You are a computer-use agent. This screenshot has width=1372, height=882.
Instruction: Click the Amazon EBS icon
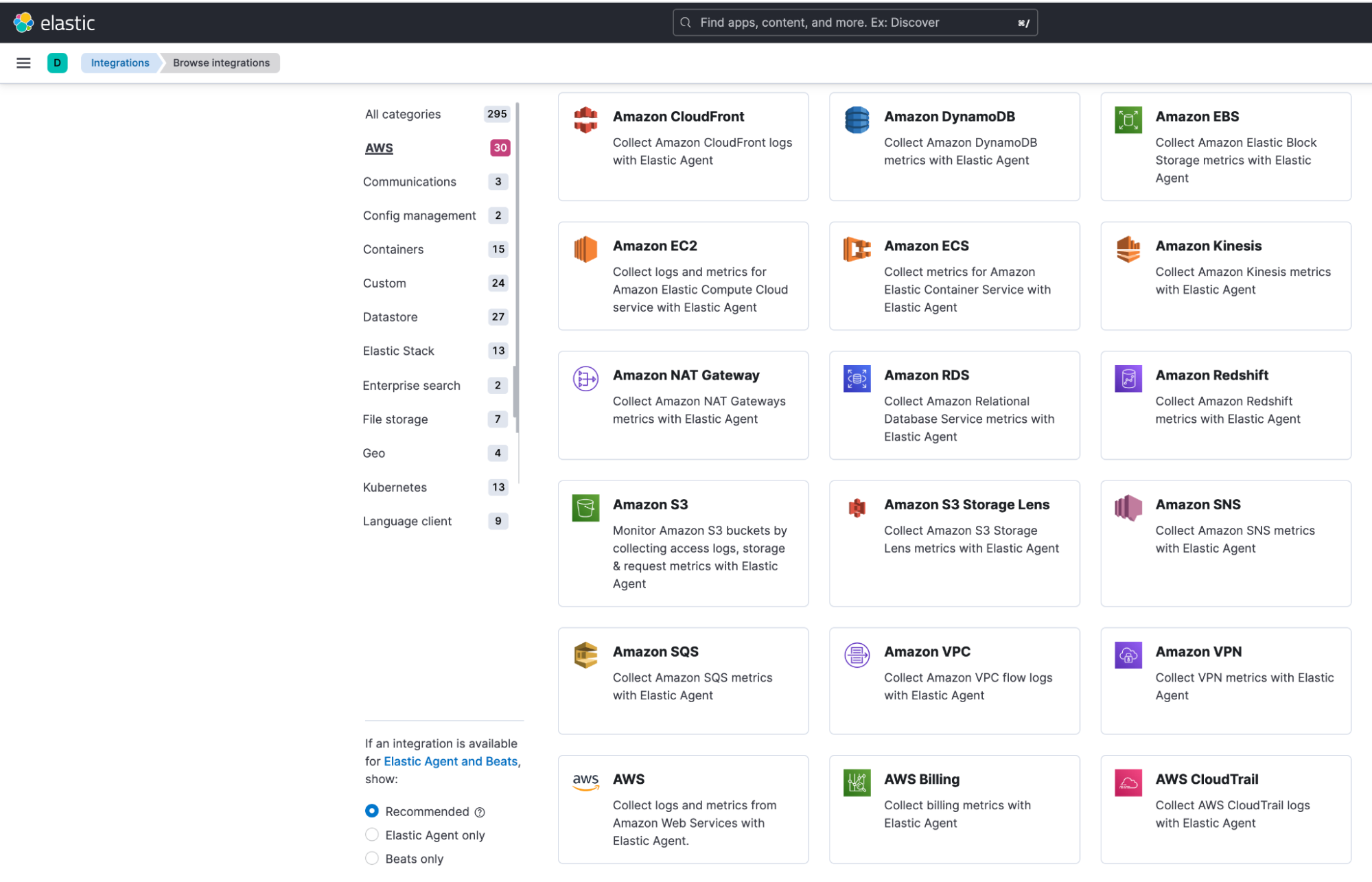(x=1128, y=120)
